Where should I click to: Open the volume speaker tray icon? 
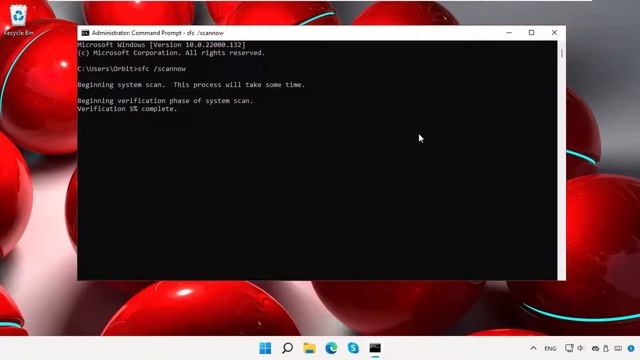tap(580, 348)
